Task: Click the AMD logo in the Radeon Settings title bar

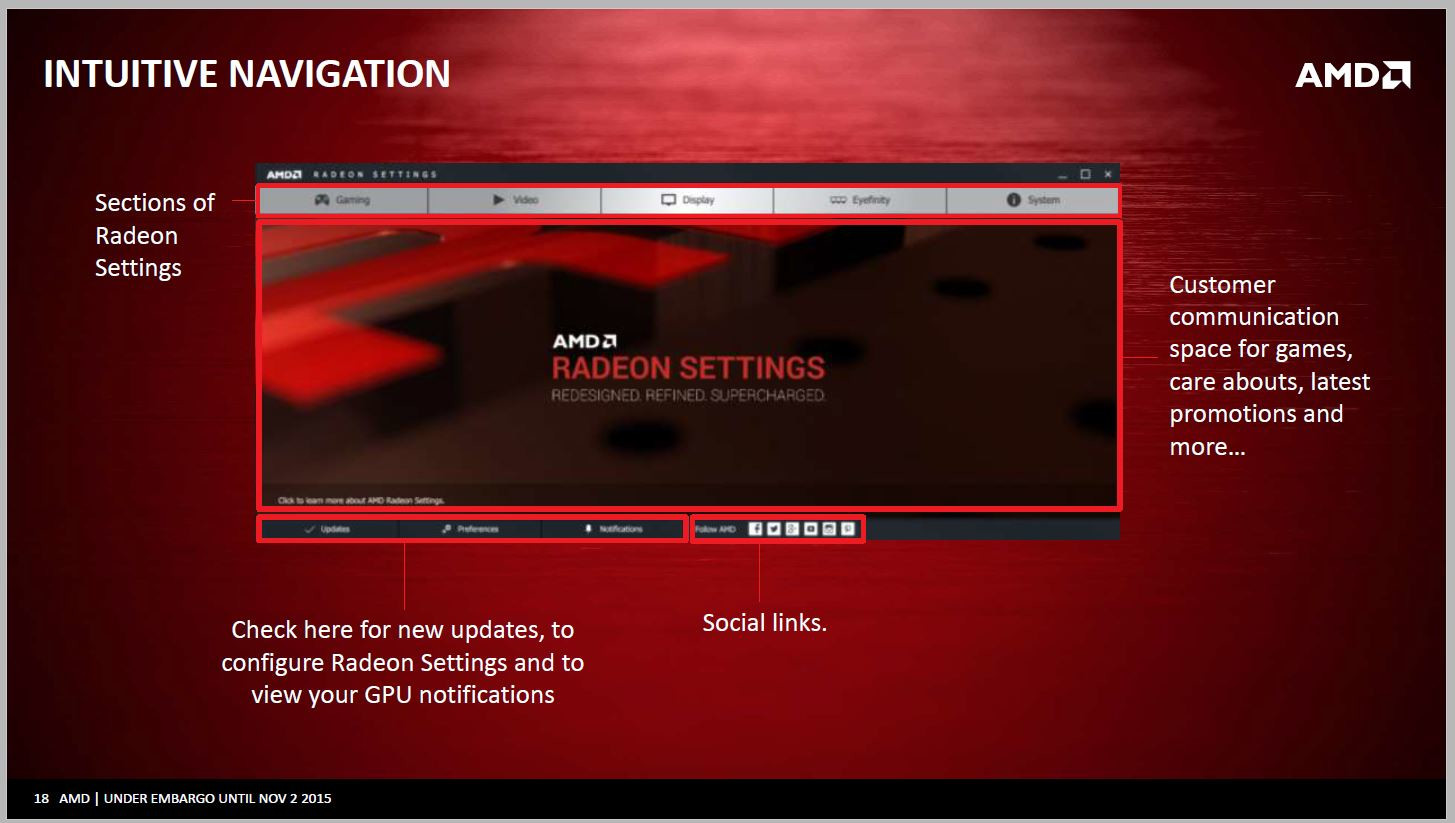Action: pos(284,174)
